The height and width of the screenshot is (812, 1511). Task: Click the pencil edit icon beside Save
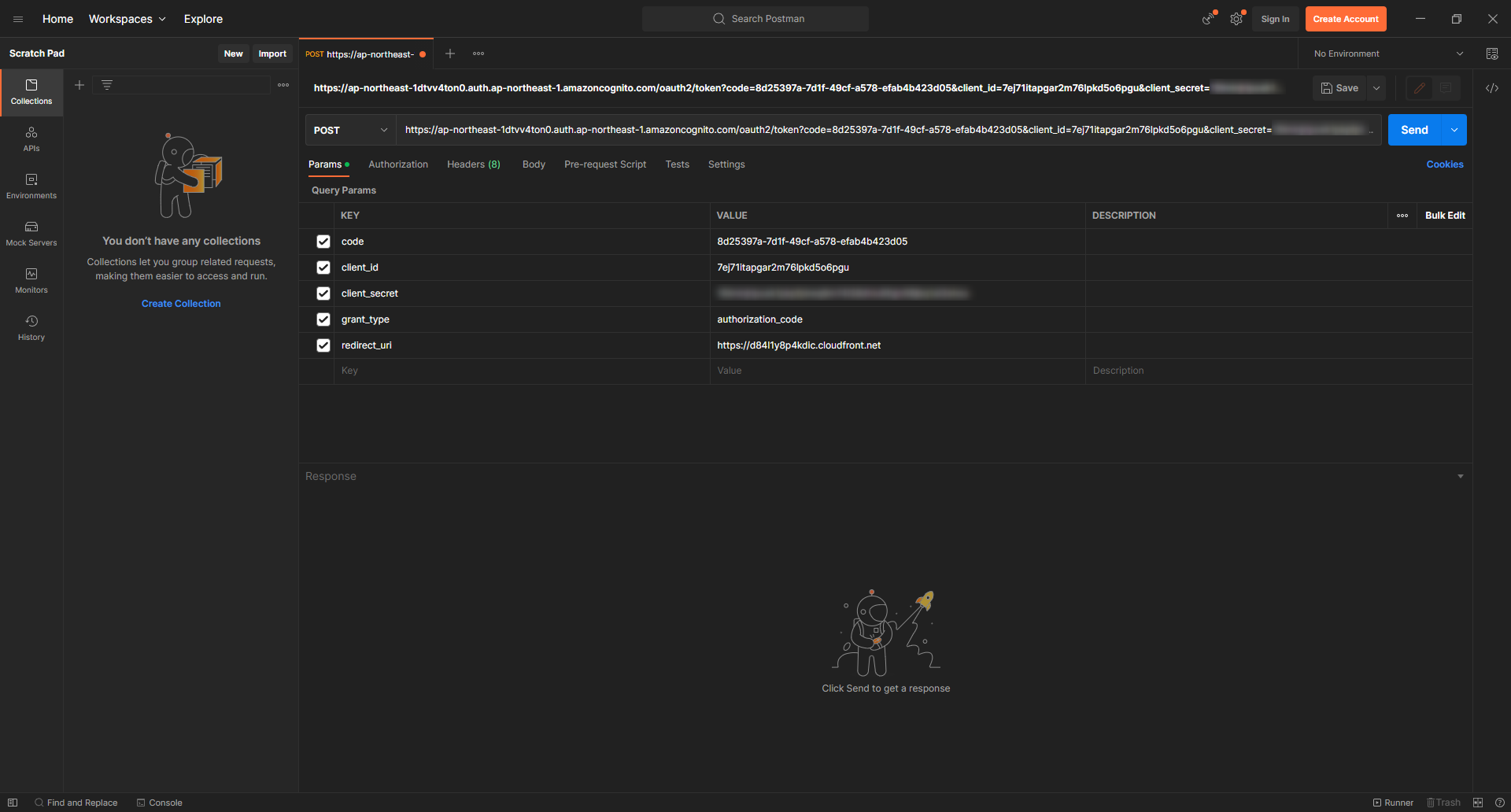[1420, 88]
